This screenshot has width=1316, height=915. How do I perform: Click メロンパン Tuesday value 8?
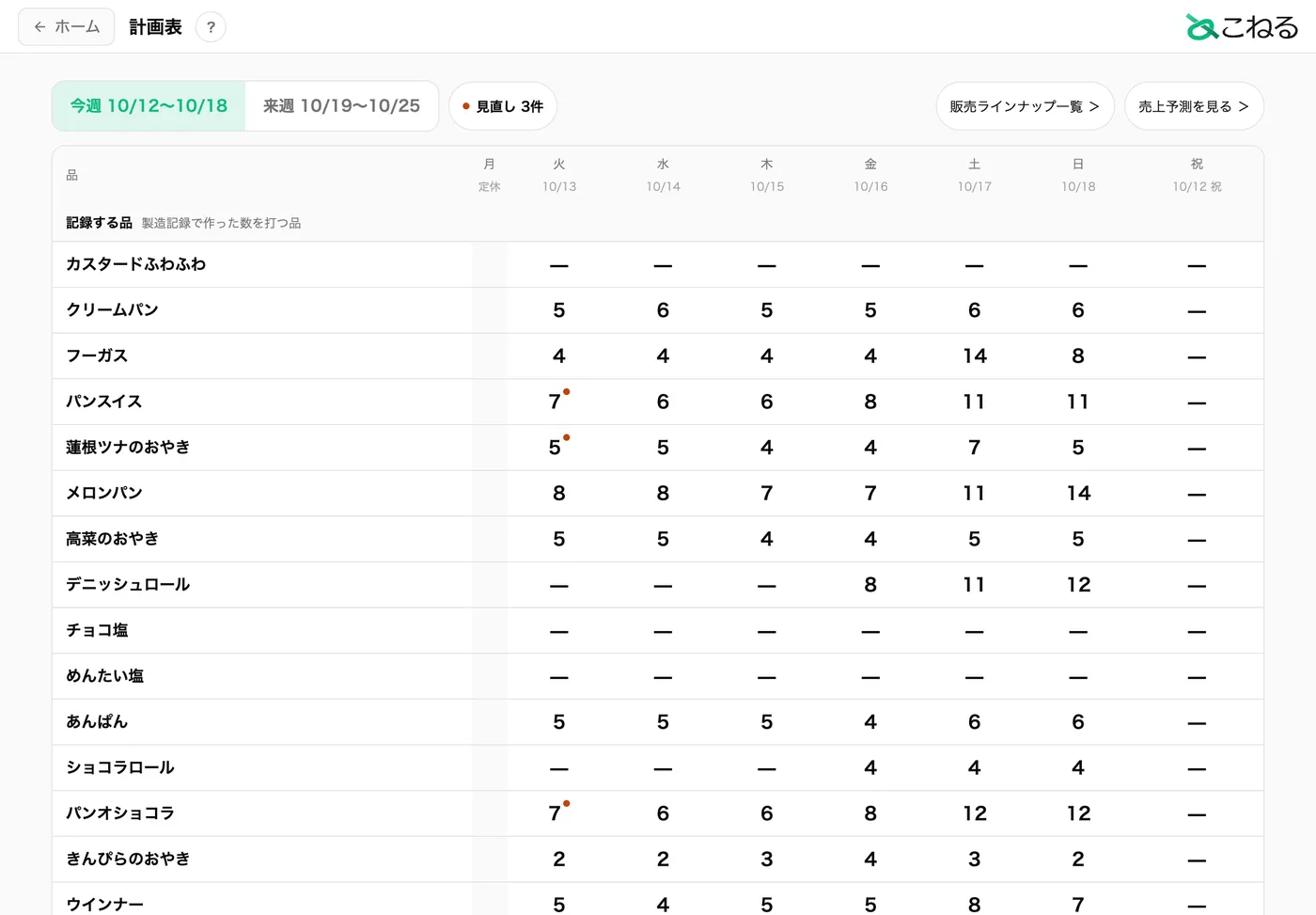[x=559, y=494]
